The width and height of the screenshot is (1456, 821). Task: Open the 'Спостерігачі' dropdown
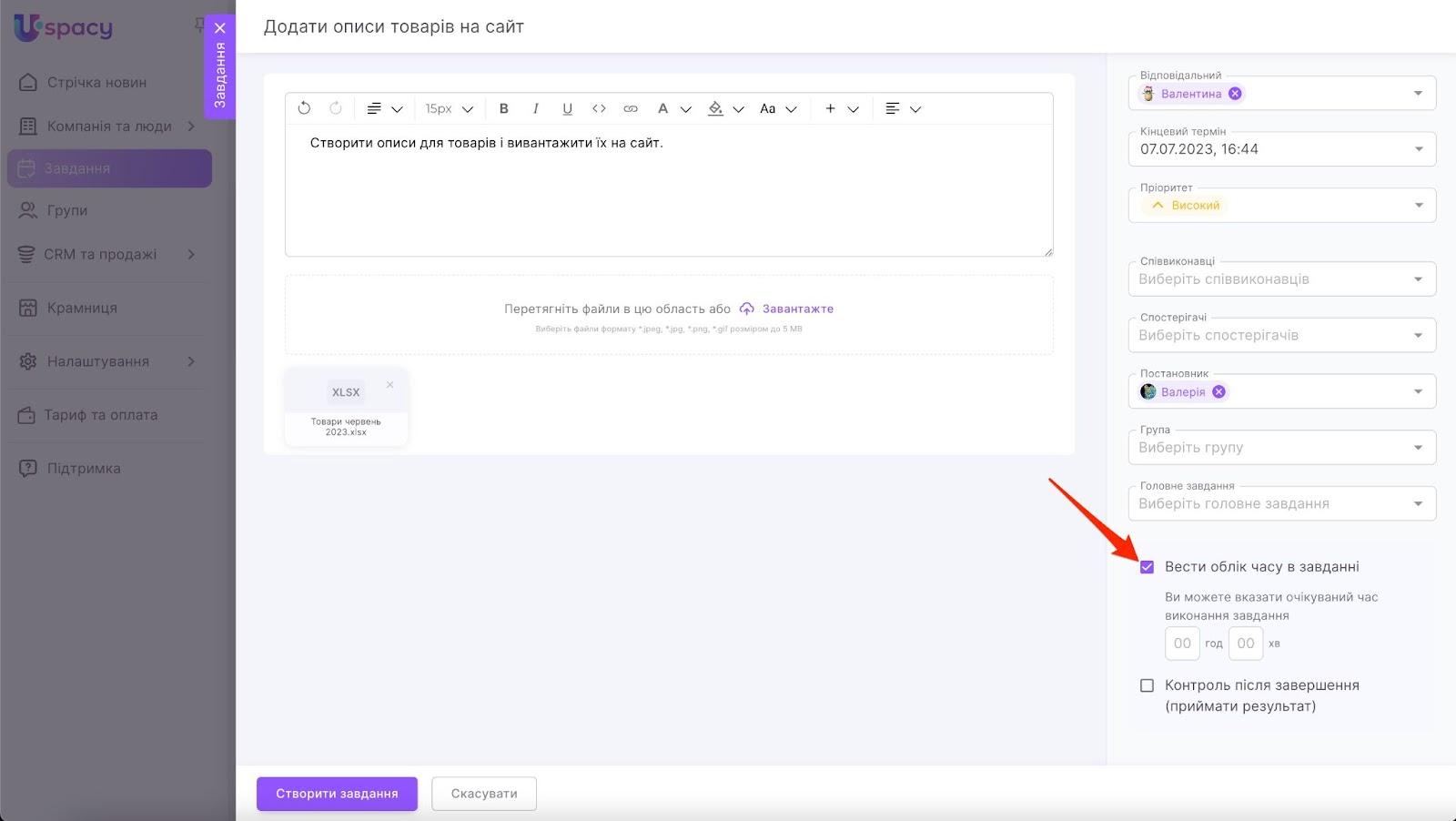coord(1282,335)
